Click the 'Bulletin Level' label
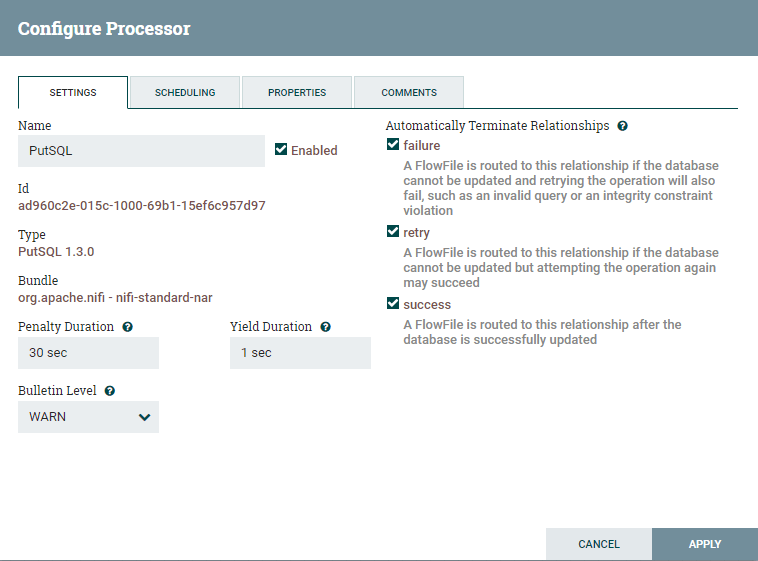The image size is (758, 561). click(x=57, y=391)
